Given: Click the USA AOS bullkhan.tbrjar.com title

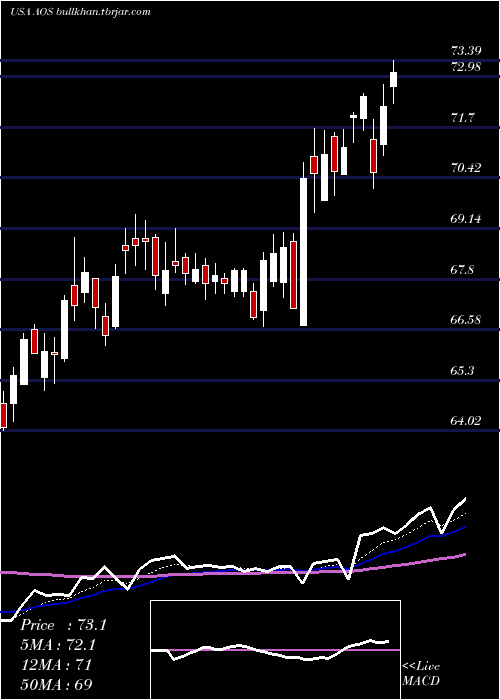Looking at the screenshot, I should pyautogui.click(x=80, y=12).
